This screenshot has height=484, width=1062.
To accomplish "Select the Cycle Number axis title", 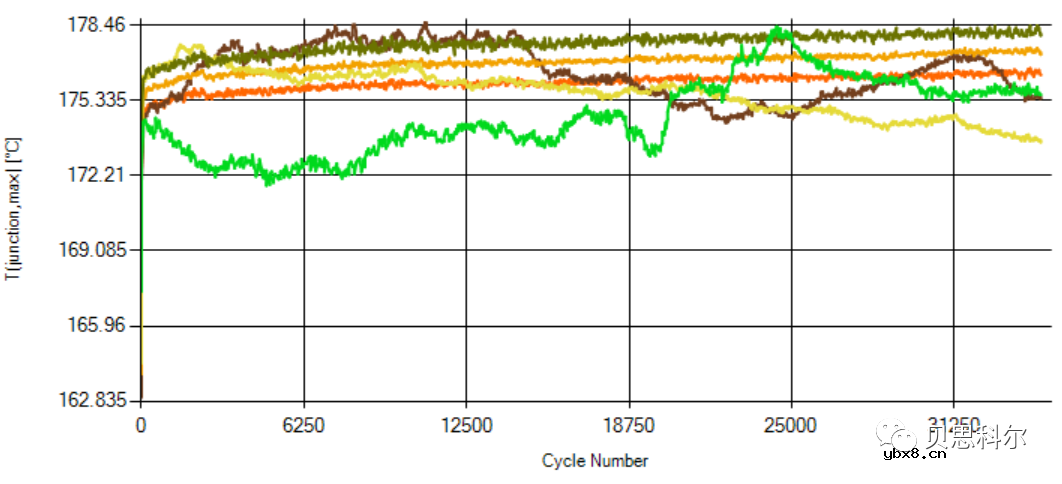I will 595,461.
